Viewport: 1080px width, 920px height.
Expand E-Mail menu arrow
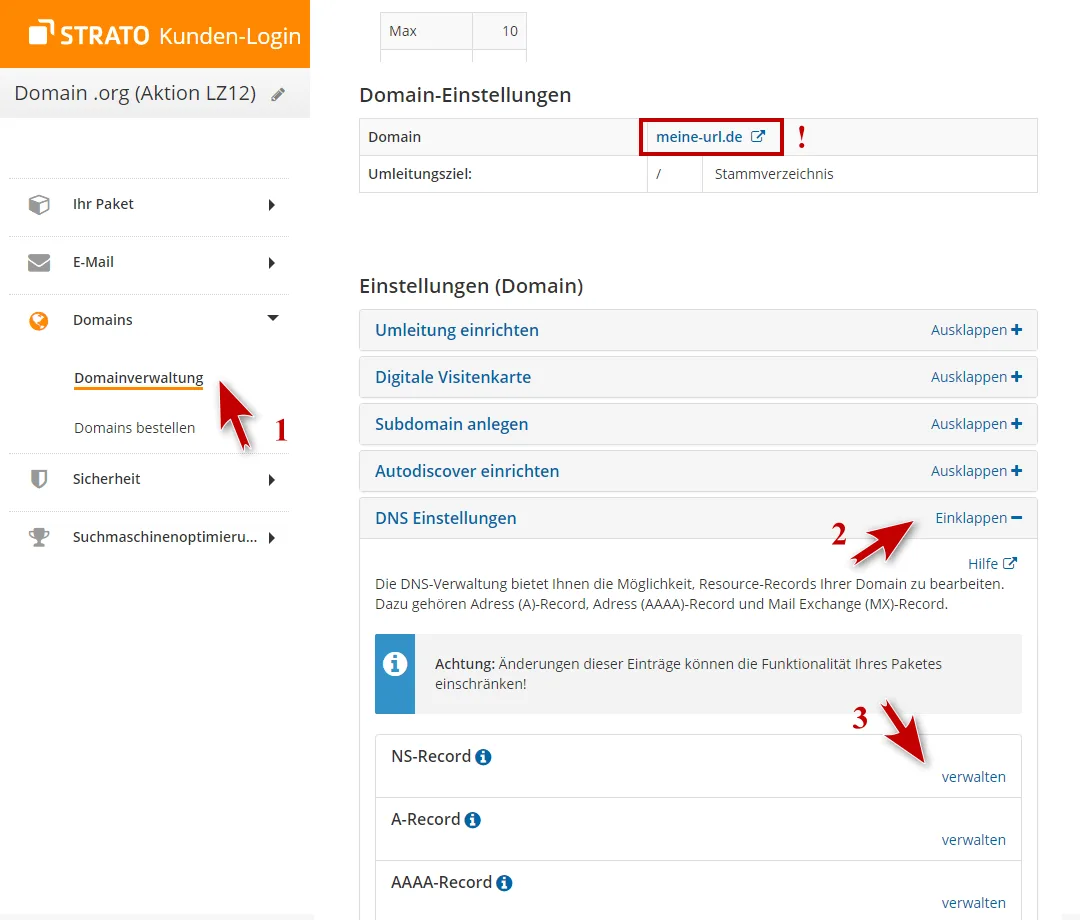(271, 262)
